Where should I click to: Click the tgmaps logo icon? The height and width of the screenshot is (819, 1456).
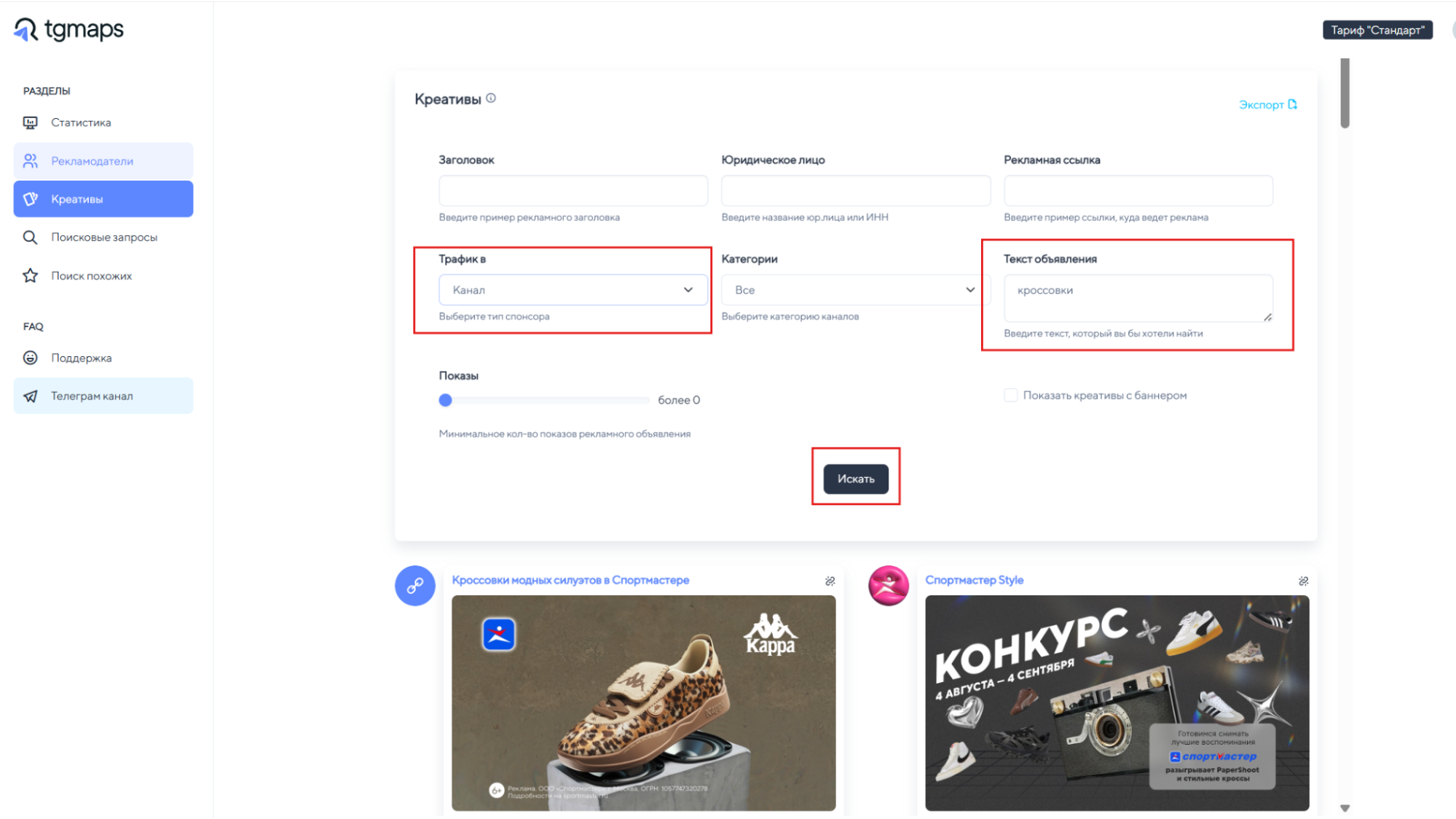[26, 30]
